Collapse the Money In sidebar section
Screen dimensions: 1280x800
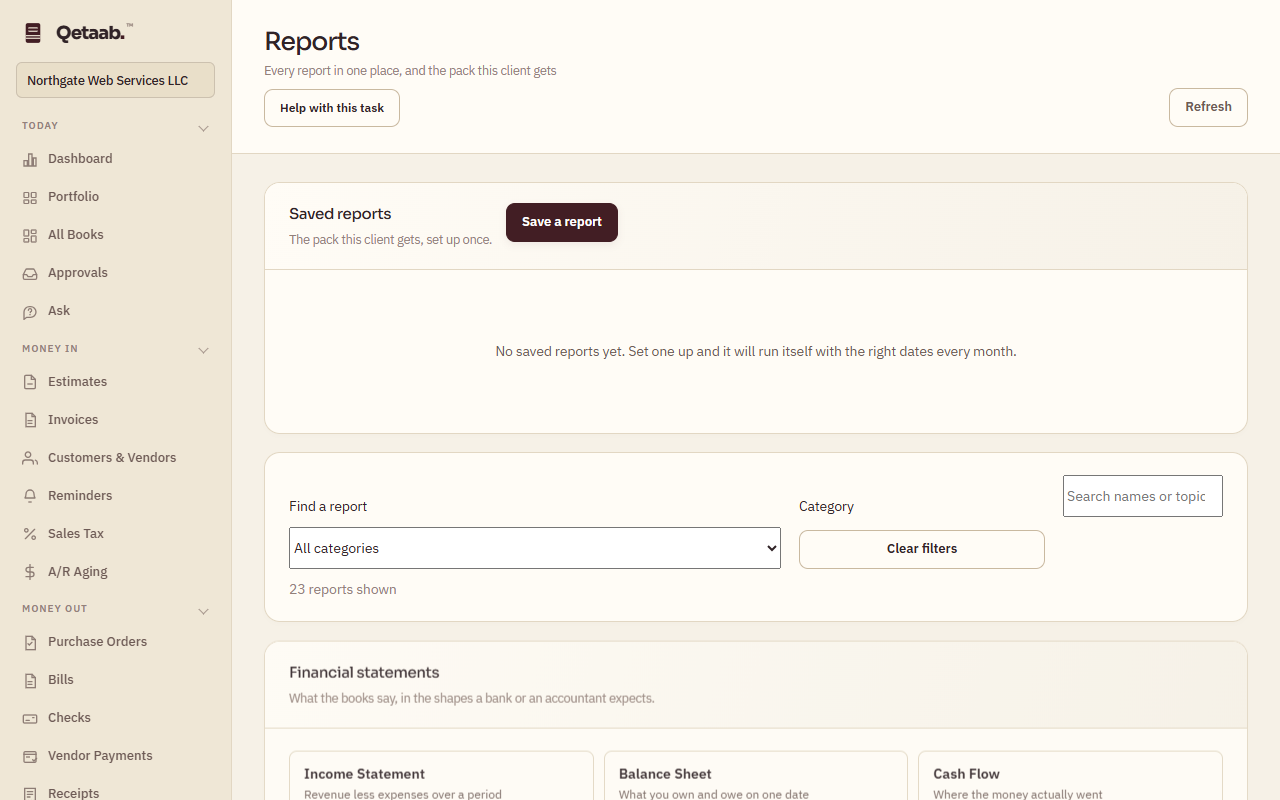click(x=203, y=350)
